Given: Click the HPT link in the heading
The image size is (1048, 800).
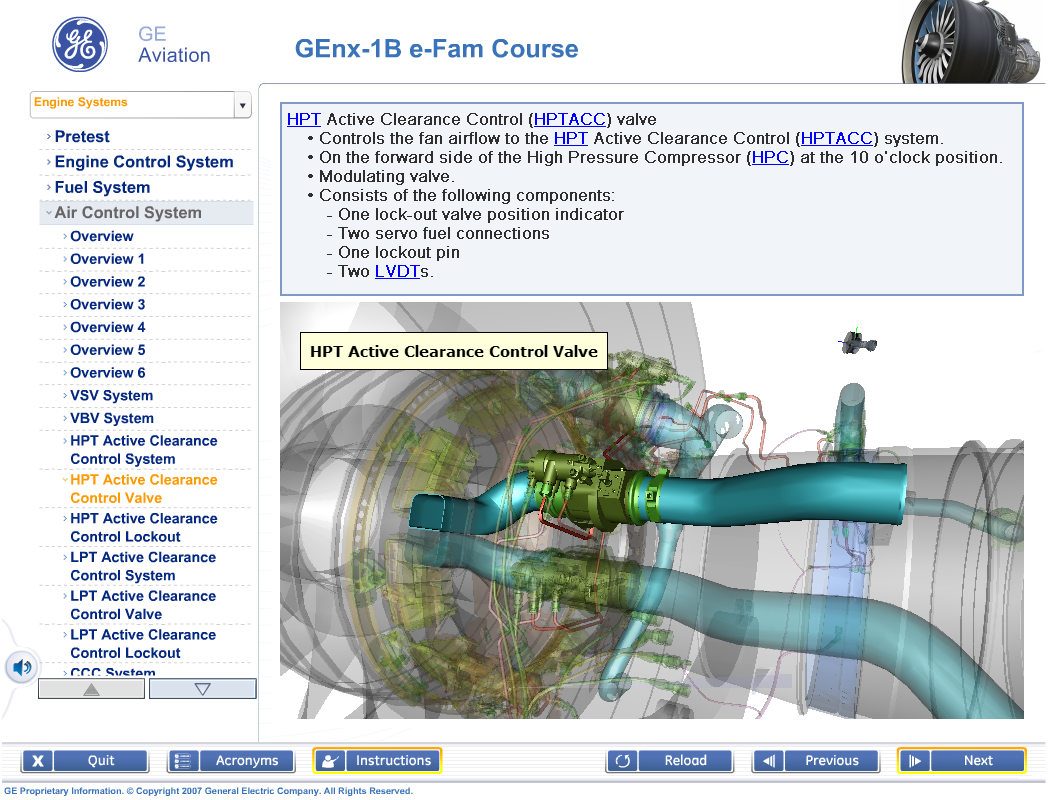Looking at the screenshot, I should pyautogui.click(x=303, y=119).
